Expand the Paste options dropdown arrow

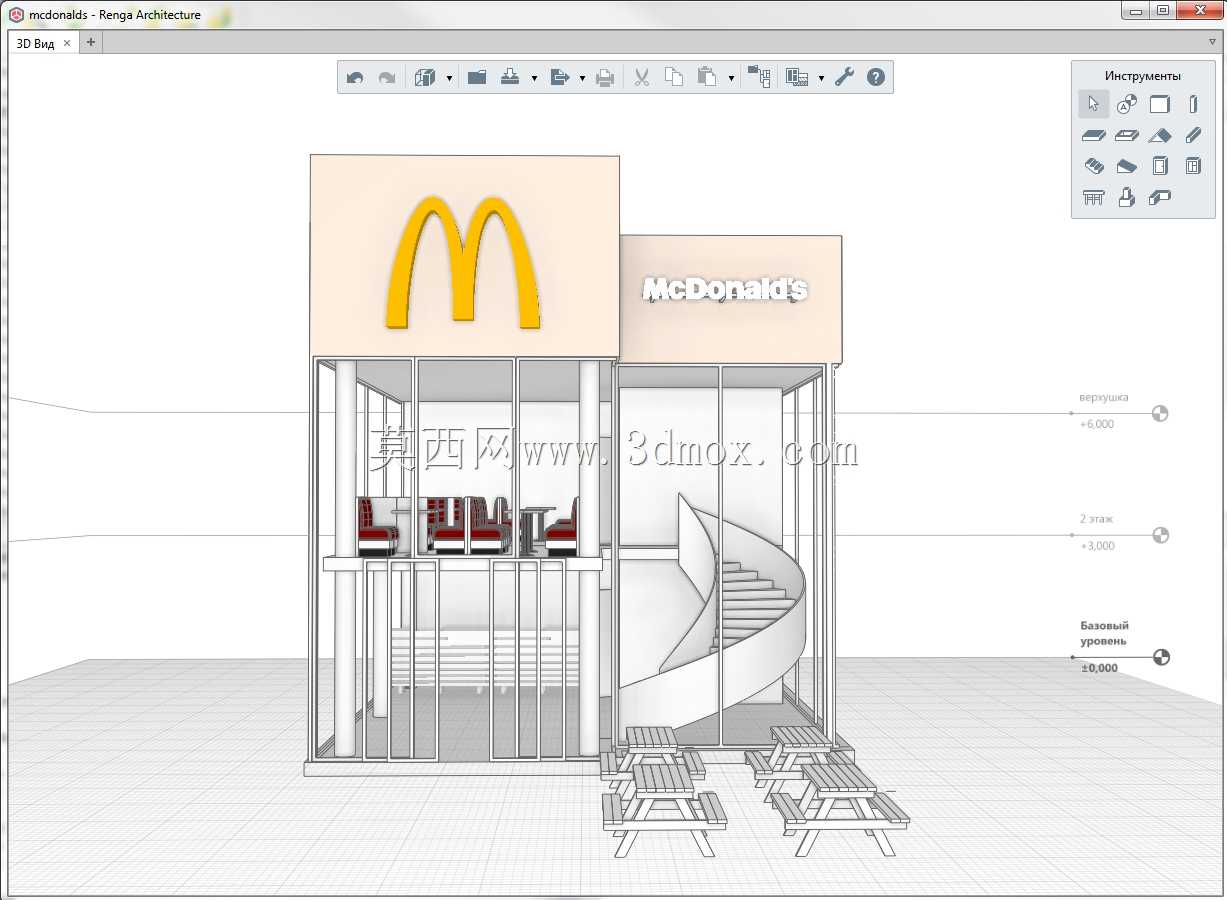(731, 78)
